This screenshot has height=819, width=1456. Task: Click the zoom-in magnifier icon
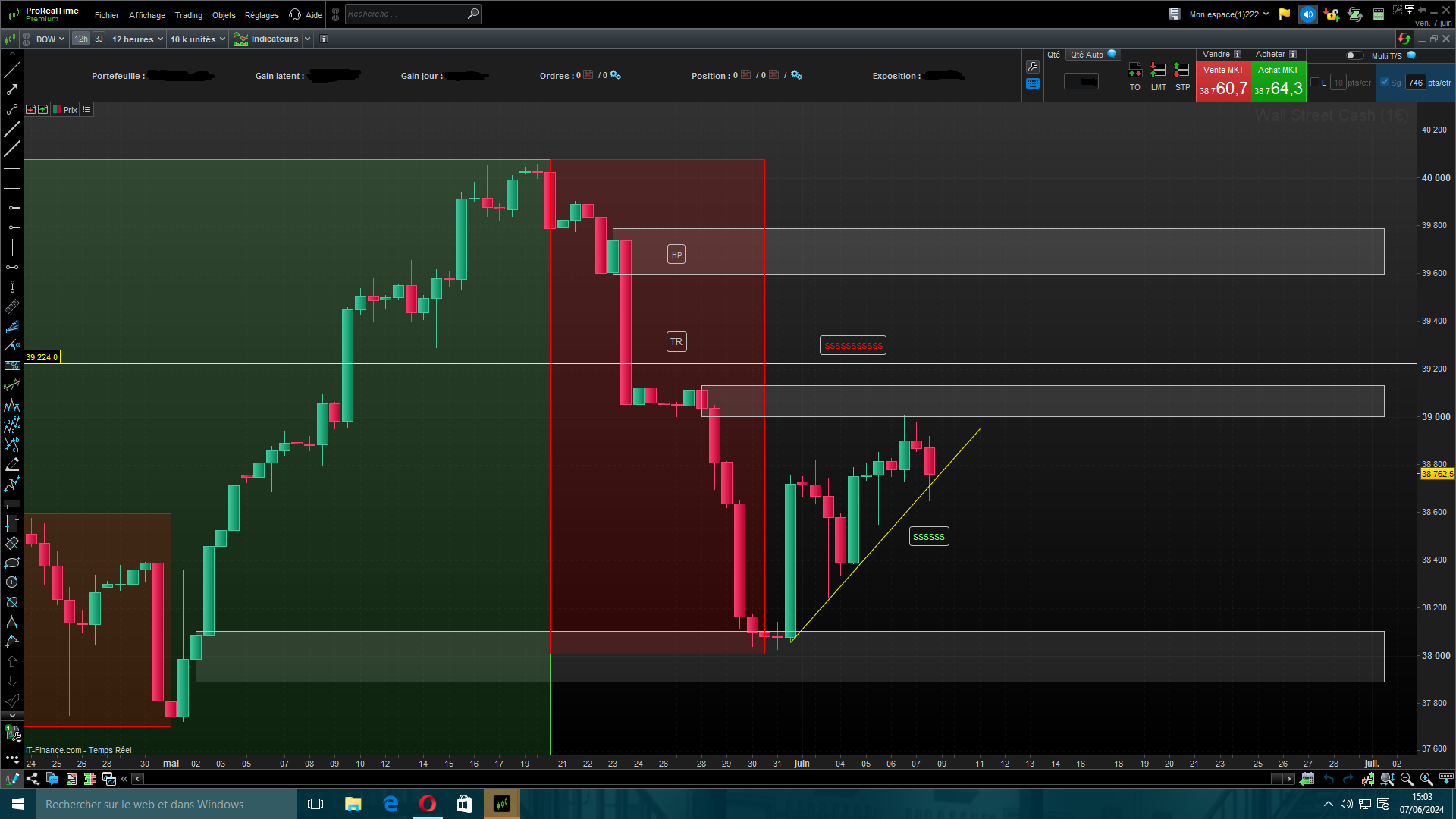coord(1426,779)
